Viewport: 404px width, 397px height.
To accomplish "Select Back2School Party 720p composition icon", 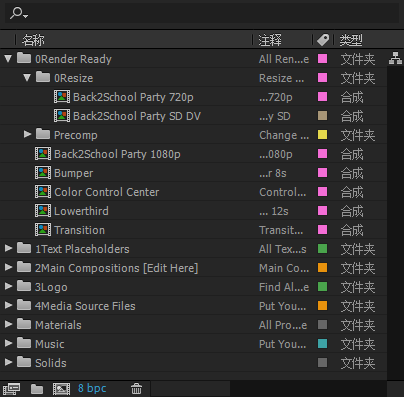I will pos(62,97).
